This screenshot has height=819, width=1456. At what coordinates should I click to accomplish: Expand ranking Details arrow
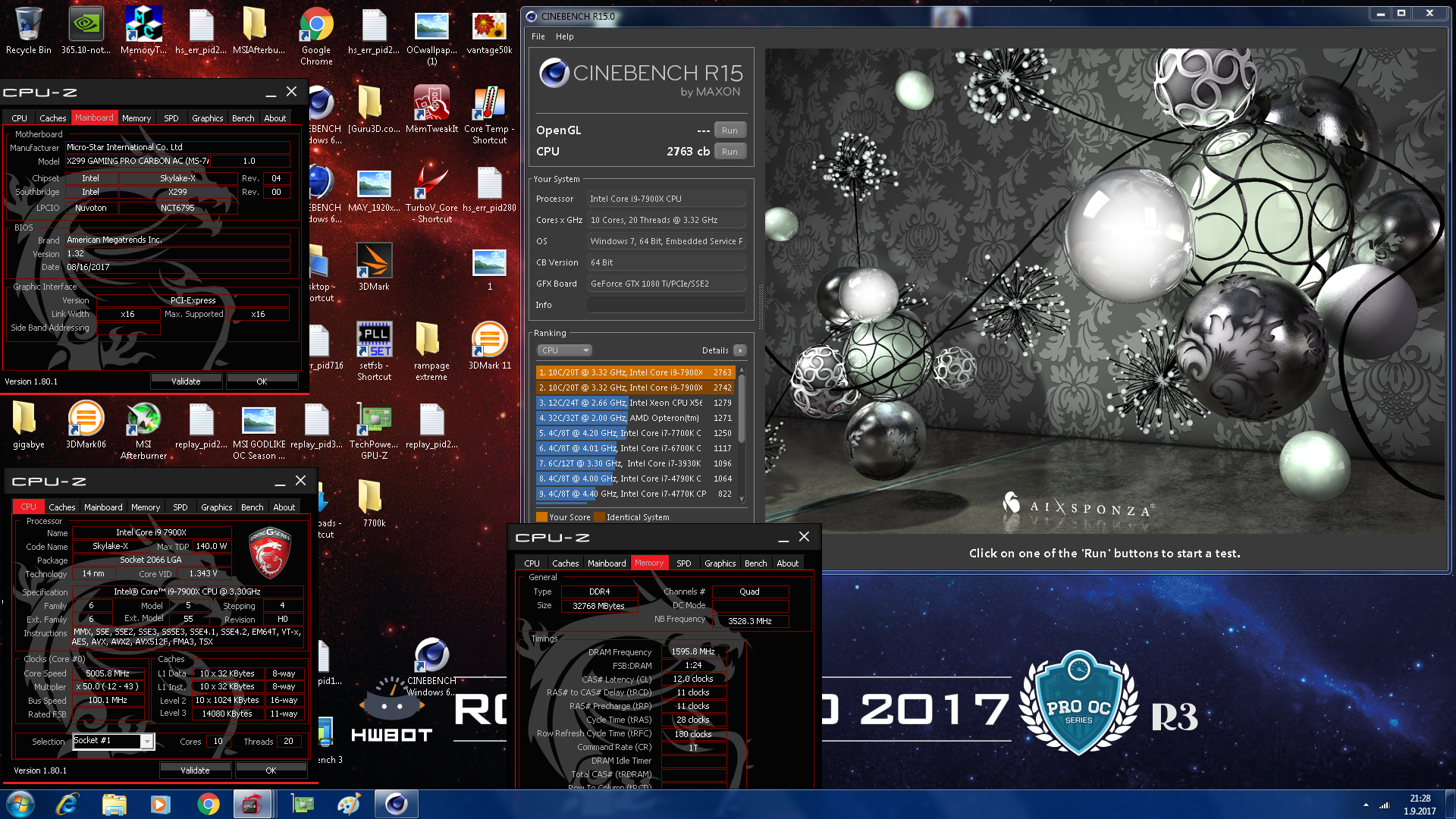[x=740, y=350]
